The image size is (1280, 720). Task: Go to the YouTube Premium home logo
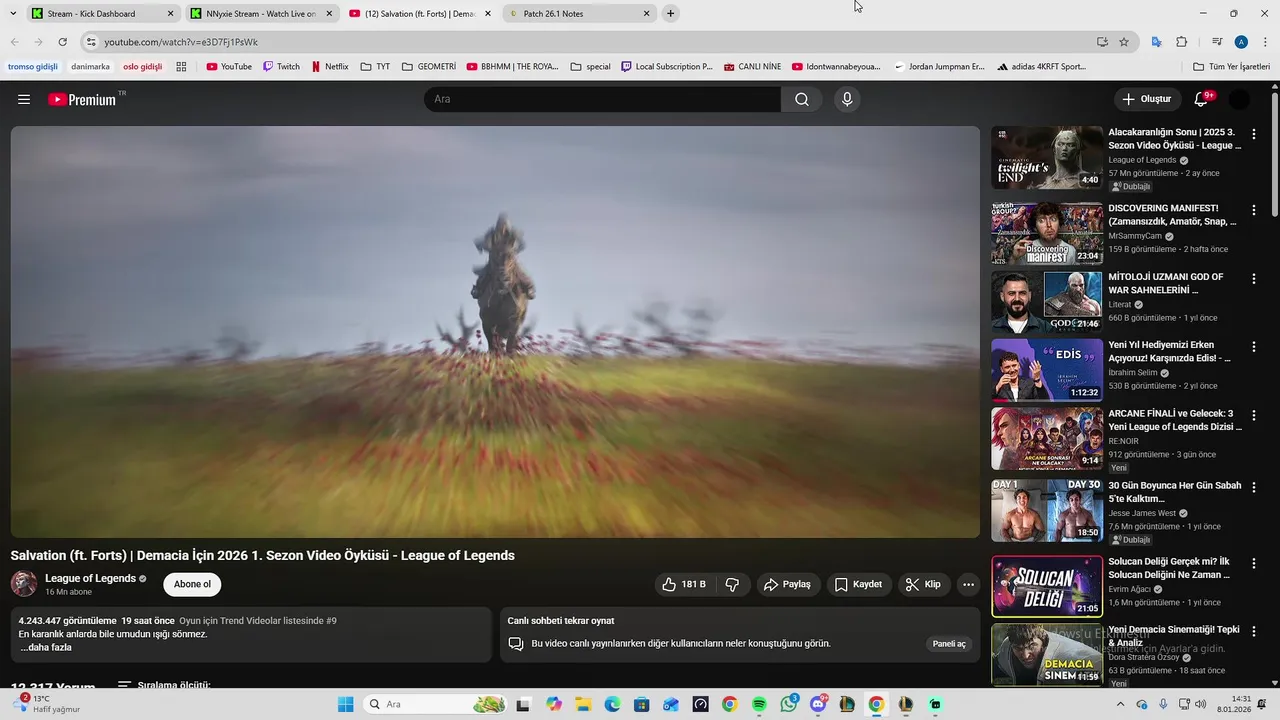[84, 99]
